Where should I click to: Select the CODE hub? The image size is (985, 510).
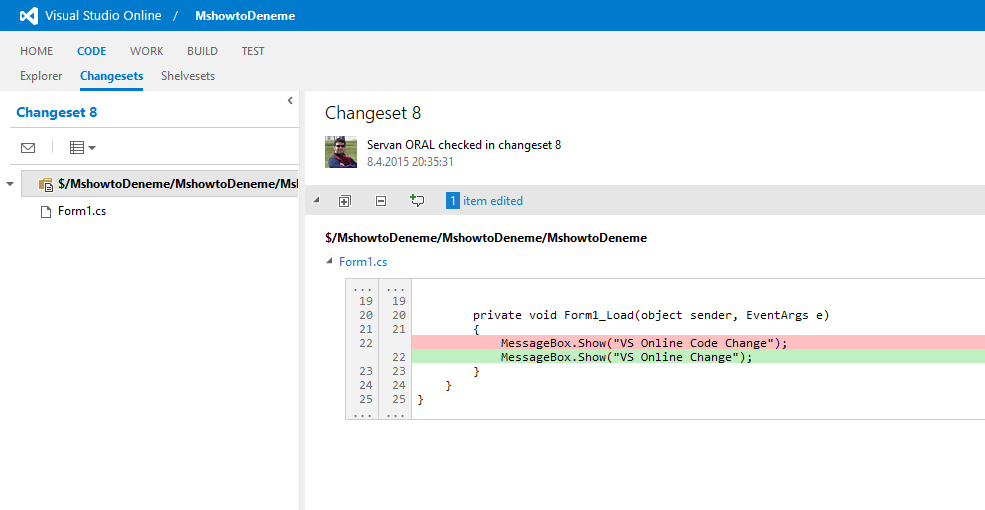tap(92, 52)
